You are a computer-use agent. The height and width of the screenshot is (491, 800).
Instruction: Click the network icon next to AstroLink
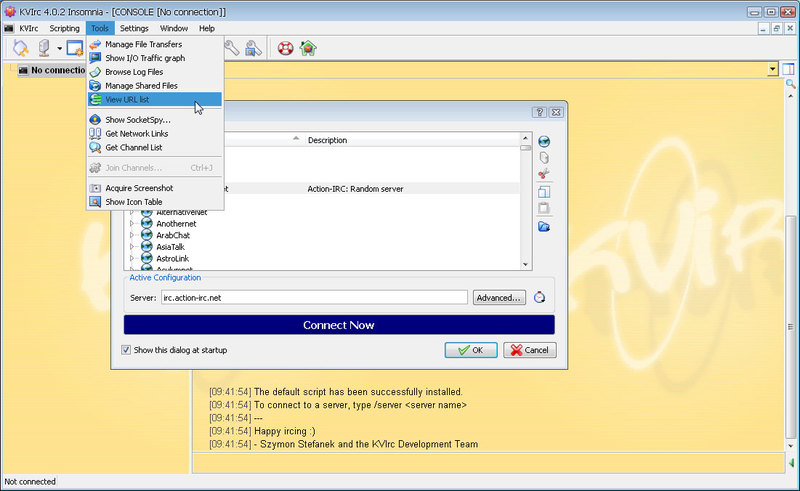pyautogui.click(x=147, y=258)
